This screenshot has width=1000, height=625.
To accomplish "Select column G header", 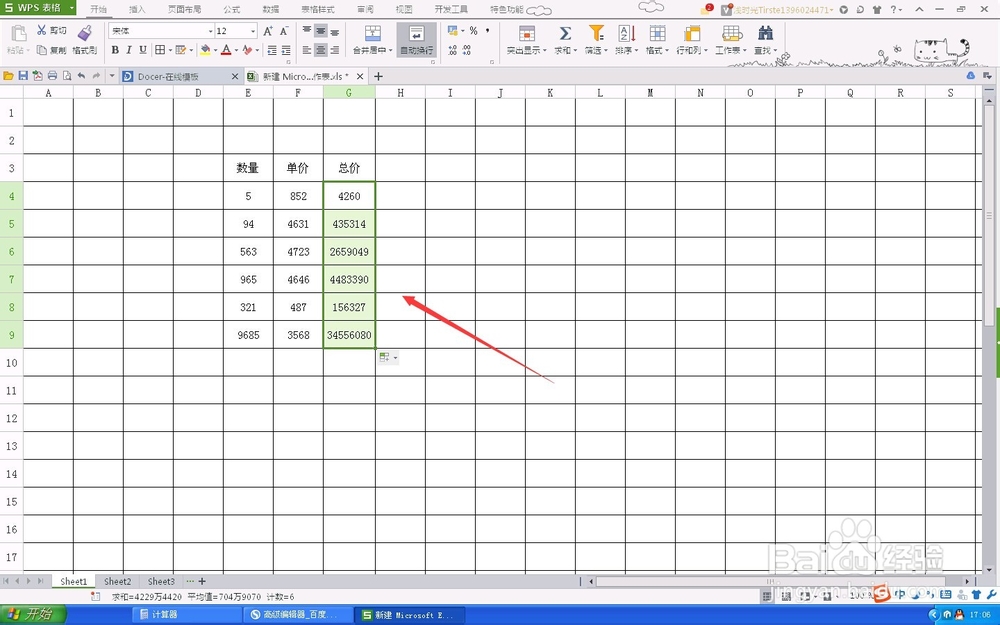I will [x=349, y=92].
